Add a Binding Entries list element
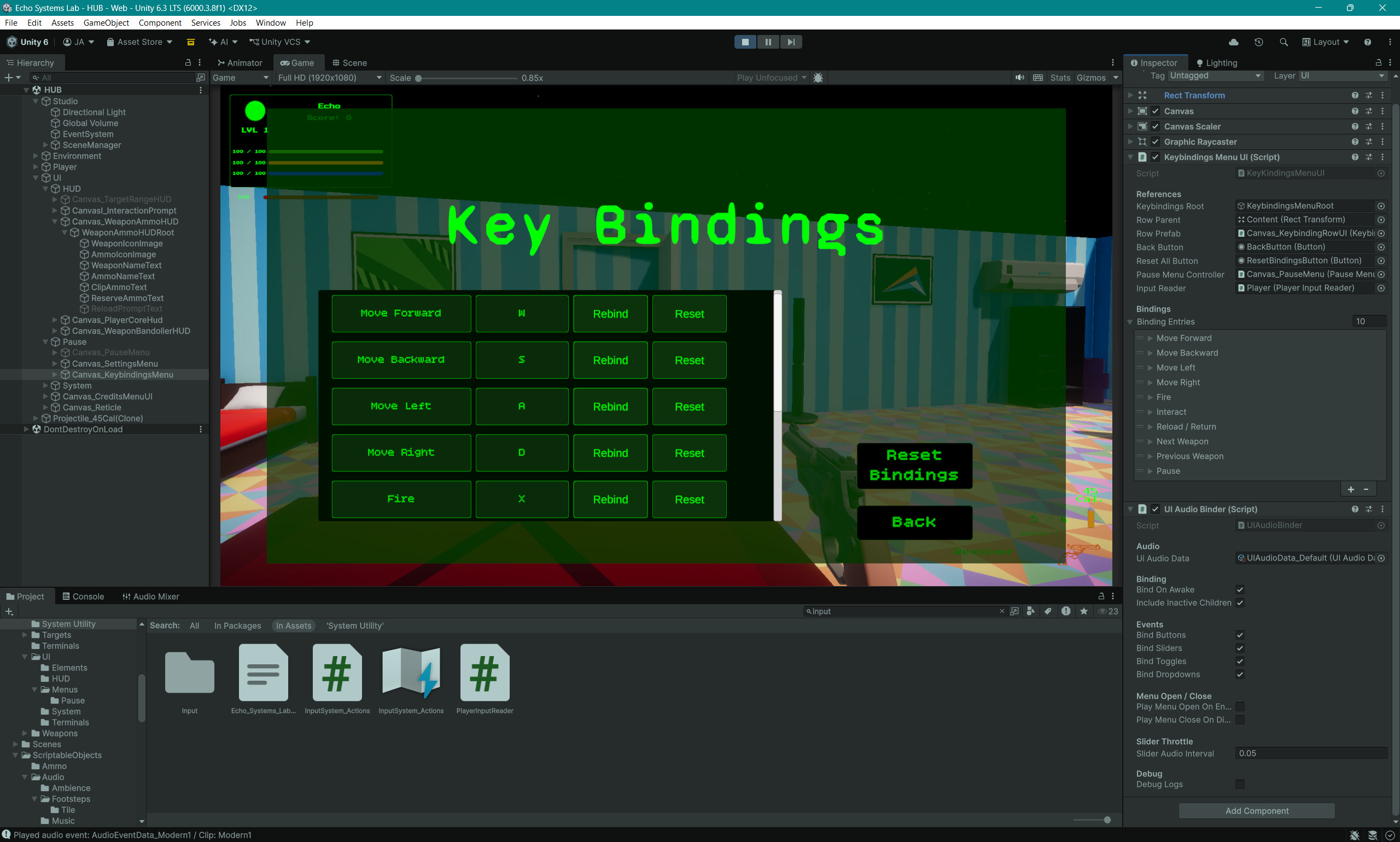 pos(1351,489)
